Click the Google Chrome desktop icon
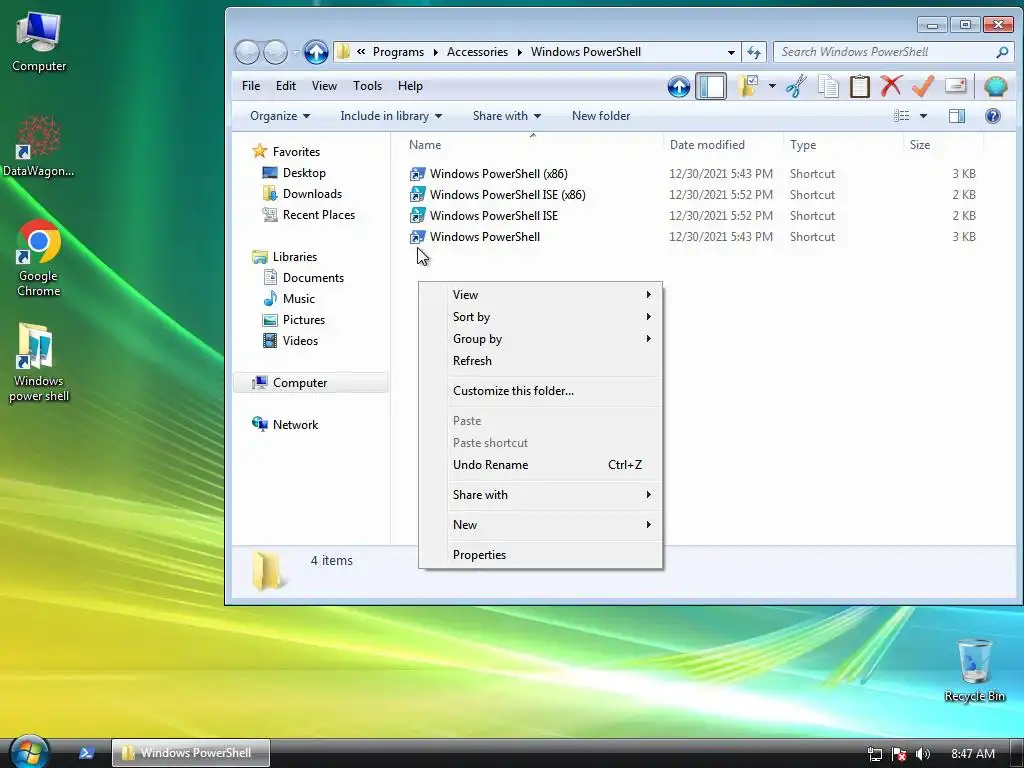Screen dimensions: 1024x768 [39, 259]
